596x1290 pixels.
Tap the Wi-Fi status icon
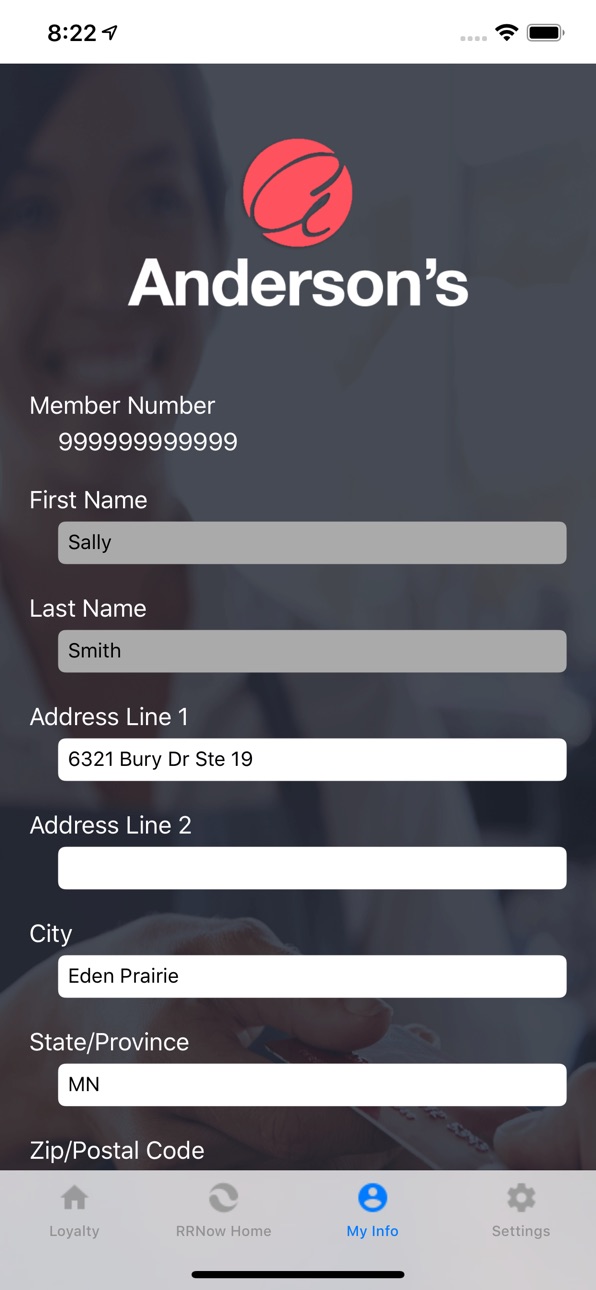click(x=507, y=33)
